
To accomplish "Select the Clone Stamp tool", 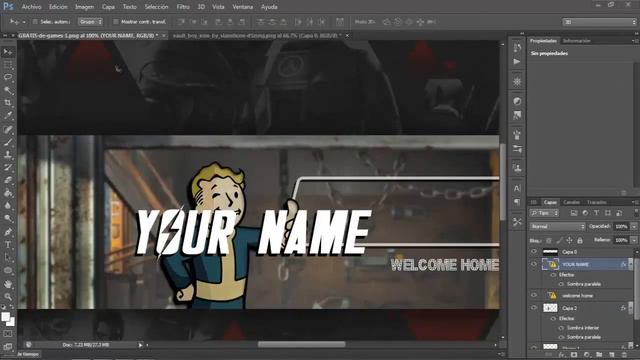I will (8, 155).
